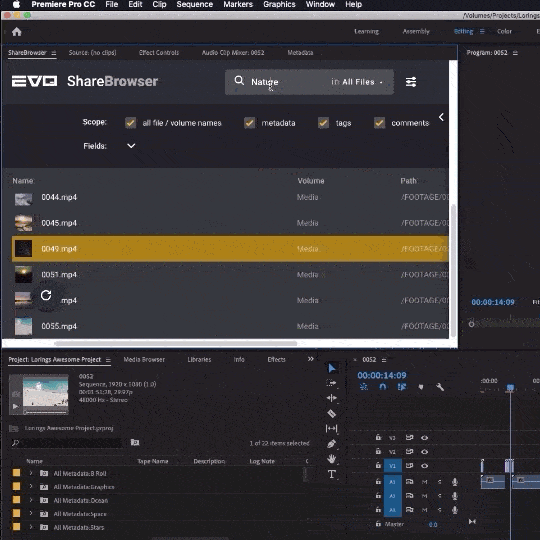The width and height of the screenshot is (540, 540).
Task: Select the Hand tool
Action: click(x=331, y=459)
